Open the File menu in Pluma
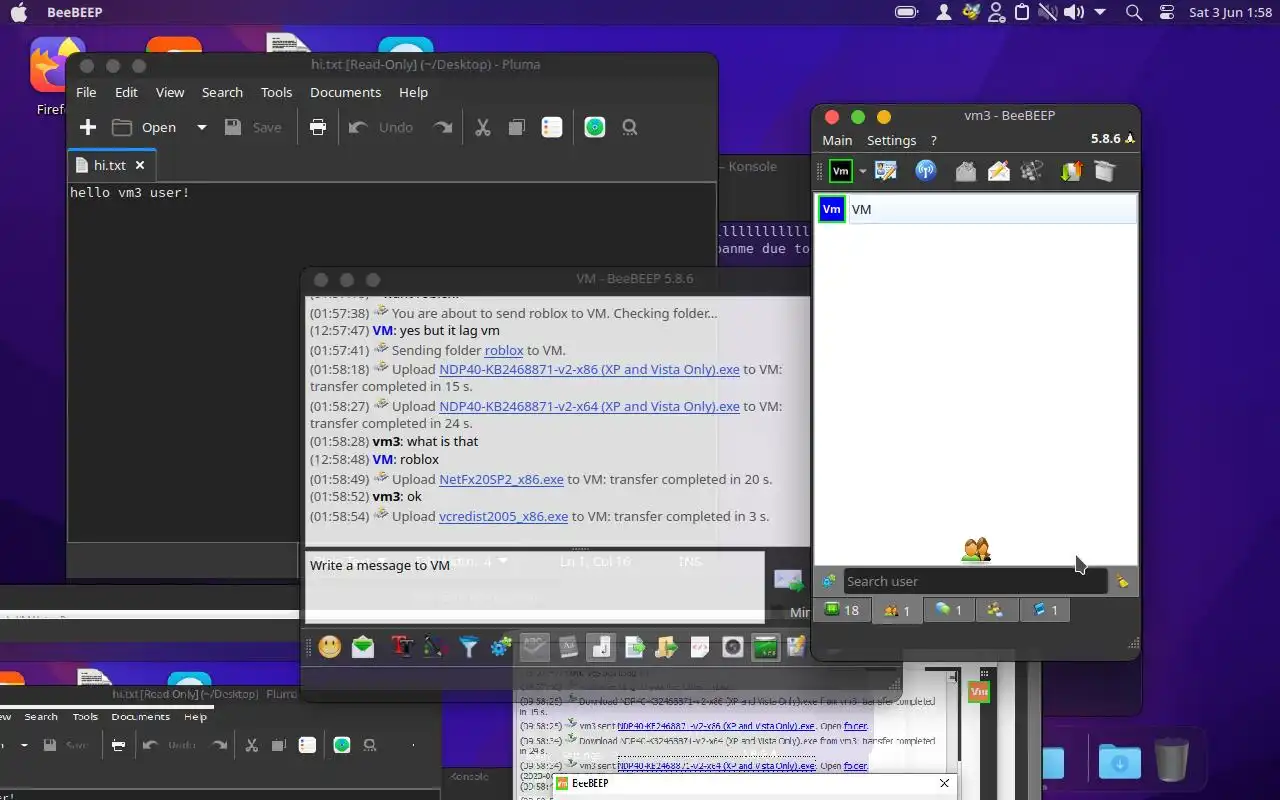1280x800 pixels. coord(86,92)
